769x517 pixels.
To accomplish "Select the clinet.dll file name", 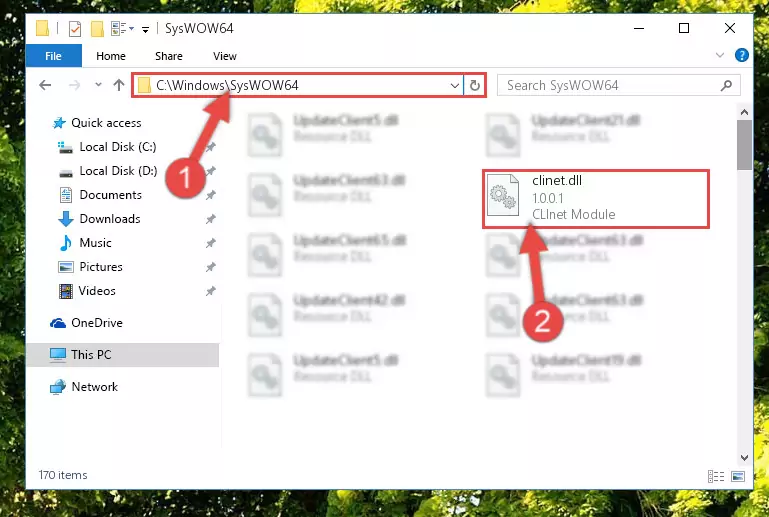I will click(557, 181).
